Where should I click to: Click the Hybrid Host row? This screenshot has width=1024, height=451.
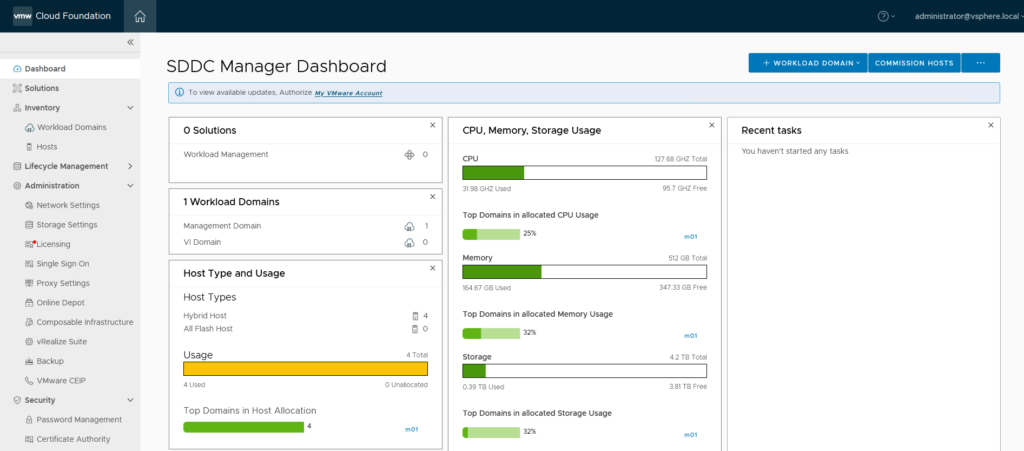(306, 316)
